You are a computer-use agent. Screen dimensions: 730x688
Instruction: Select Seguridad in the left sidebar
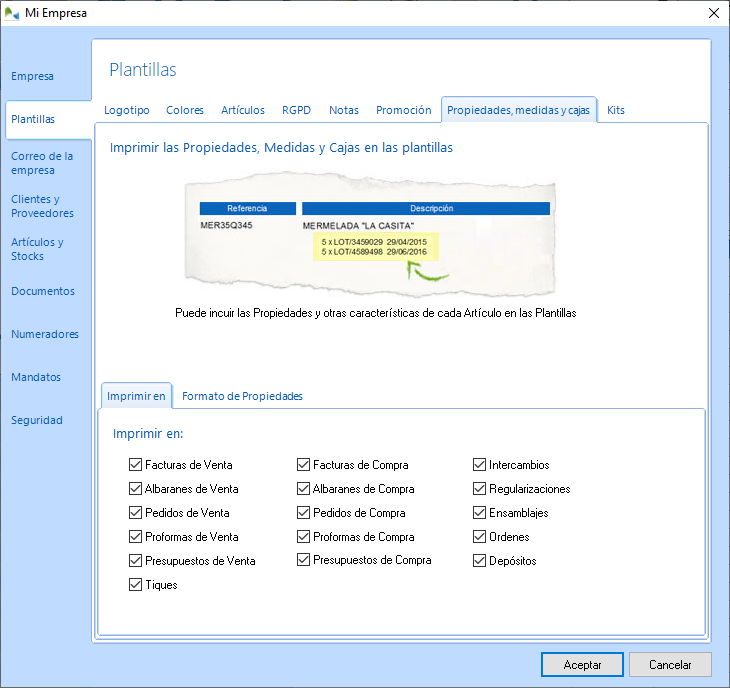click(37, 420)
